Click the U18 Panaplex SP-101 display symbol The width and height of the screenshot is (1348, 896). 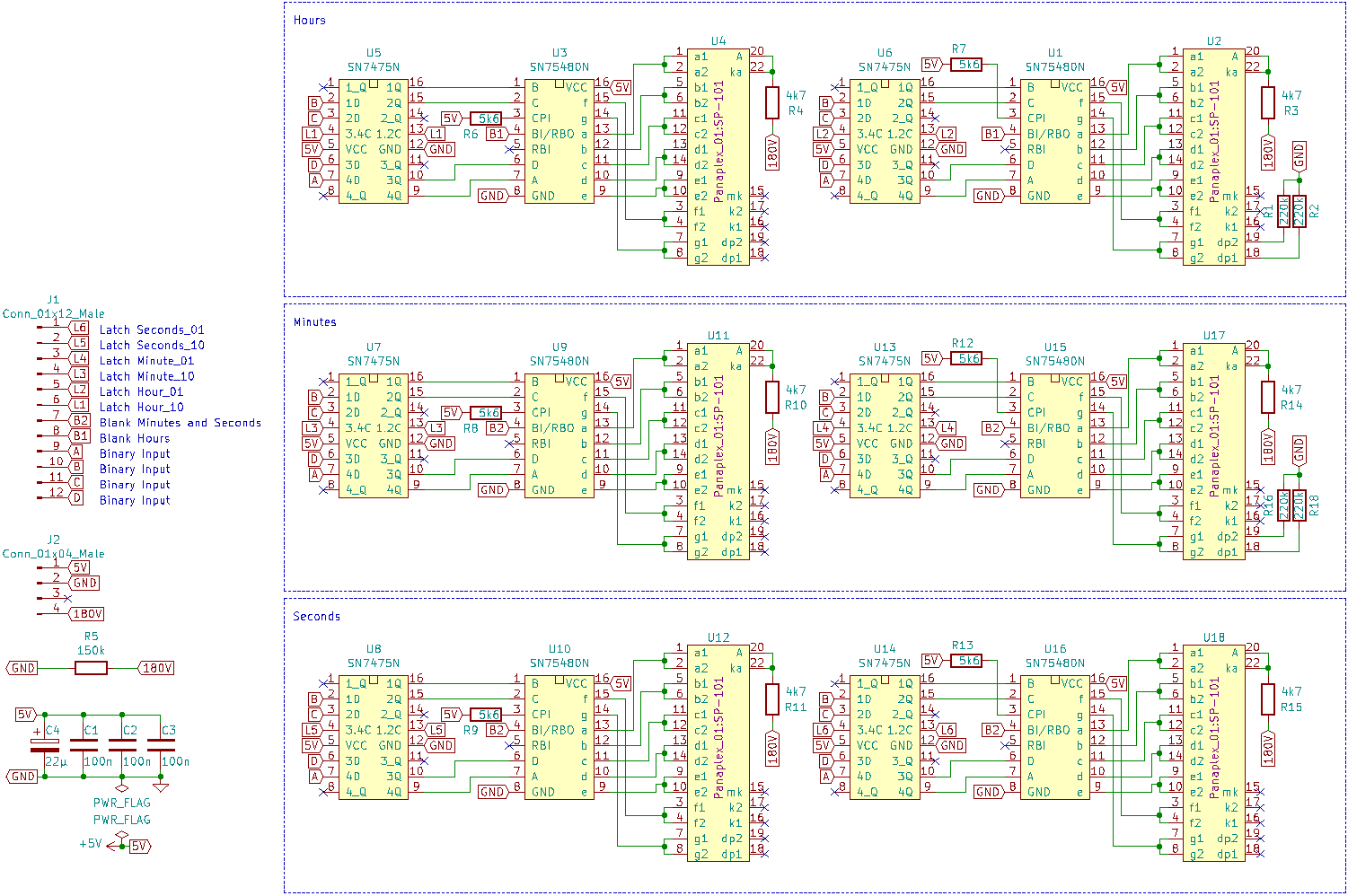(1213, 755)
